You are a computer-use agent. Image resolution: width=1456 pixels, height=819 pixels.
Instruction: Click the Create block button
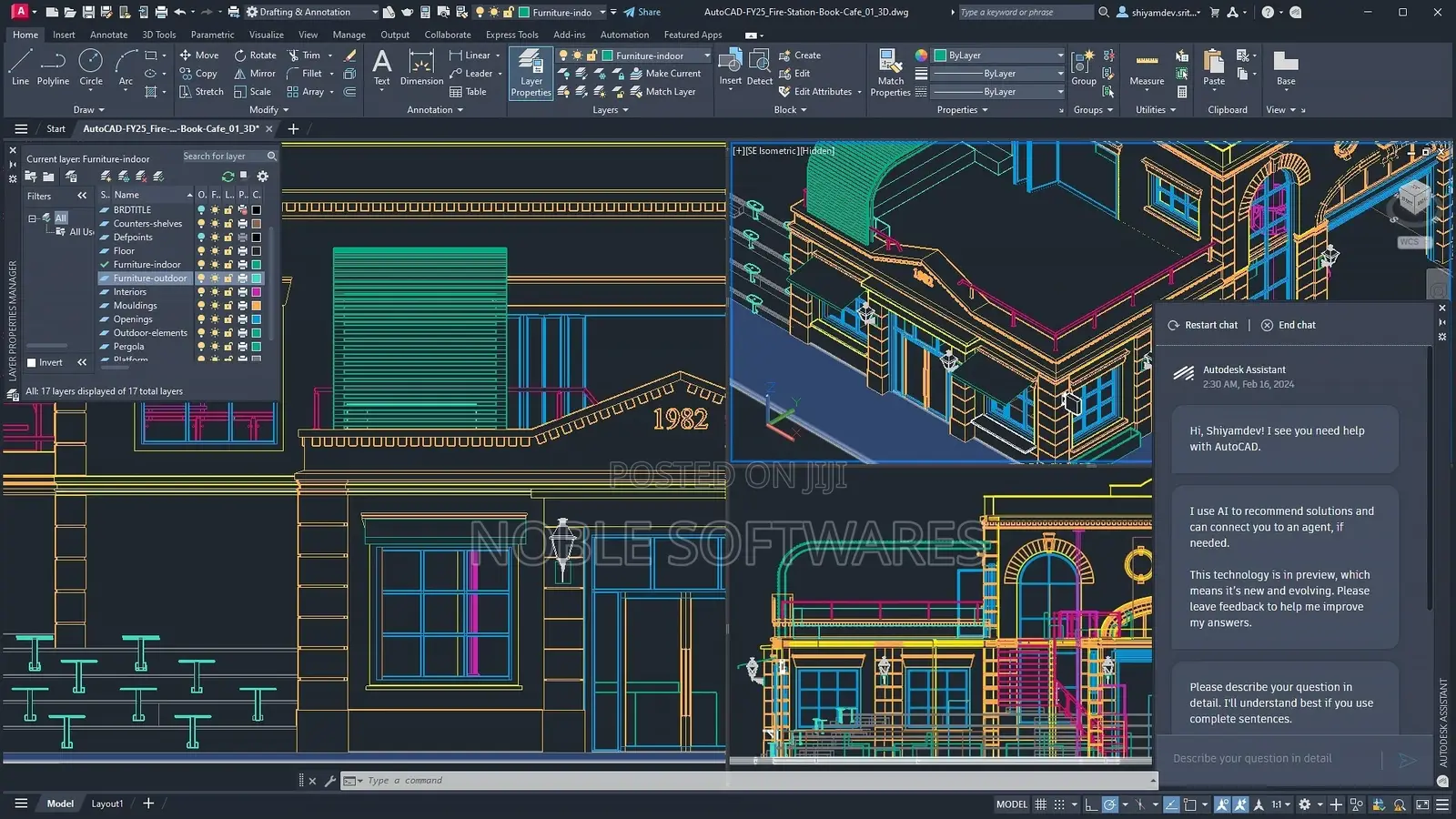pos(800,56)
